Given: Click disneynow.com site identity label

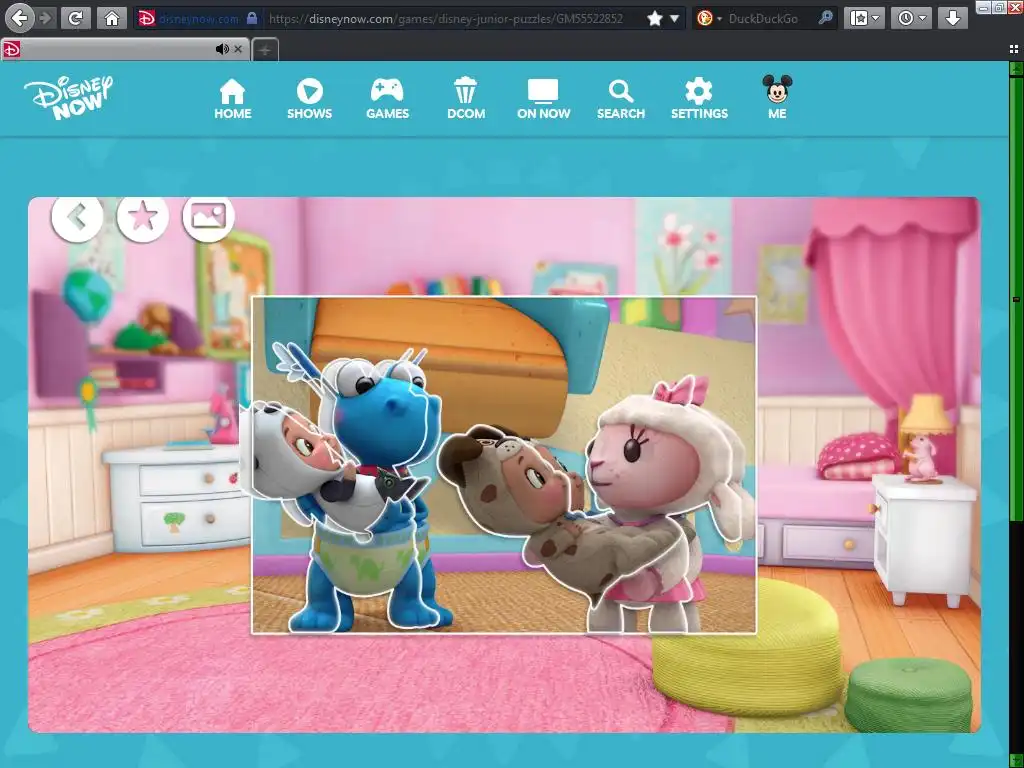Looking at the screenshot, I should 199,18.
